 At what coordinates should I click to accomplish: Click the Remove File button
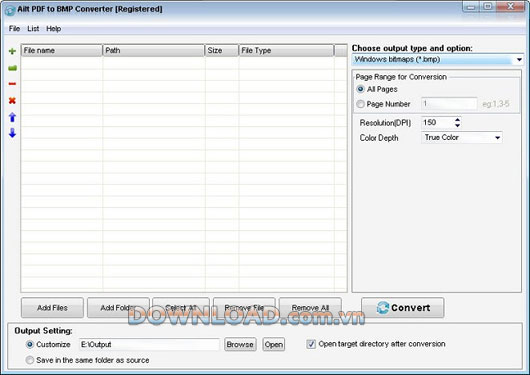click(x=244, y=308)
